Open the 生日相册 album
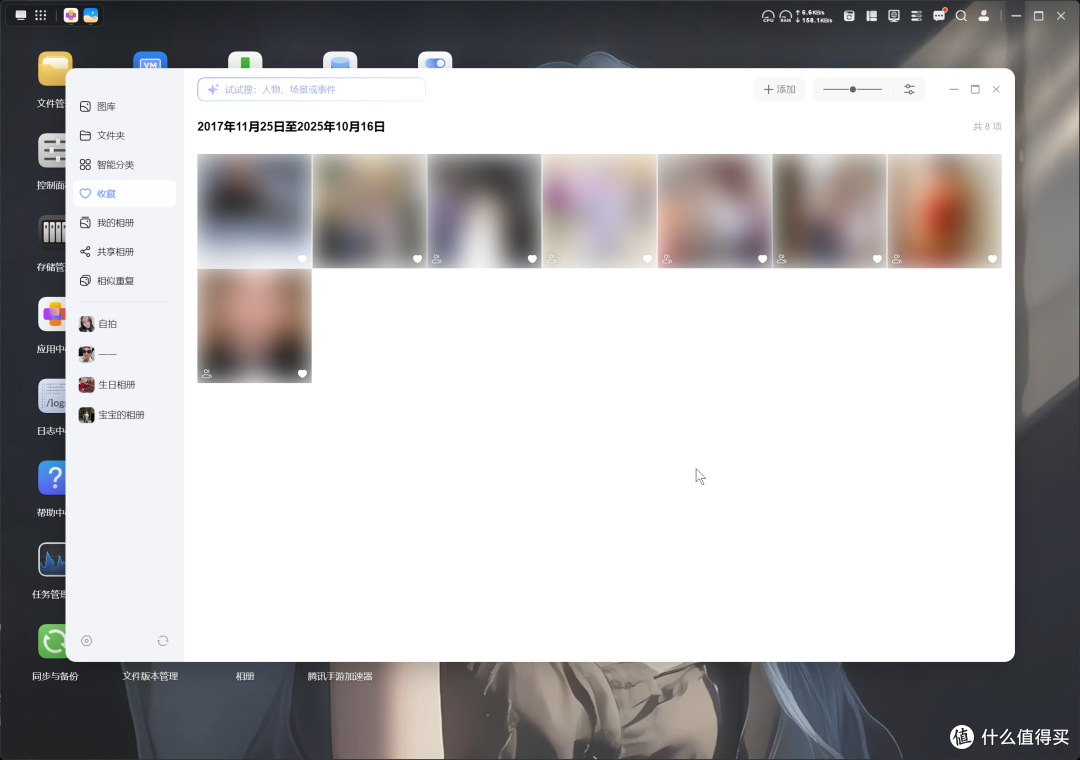The height and width of the screenshot is (760, 1080). coord(124,384)
